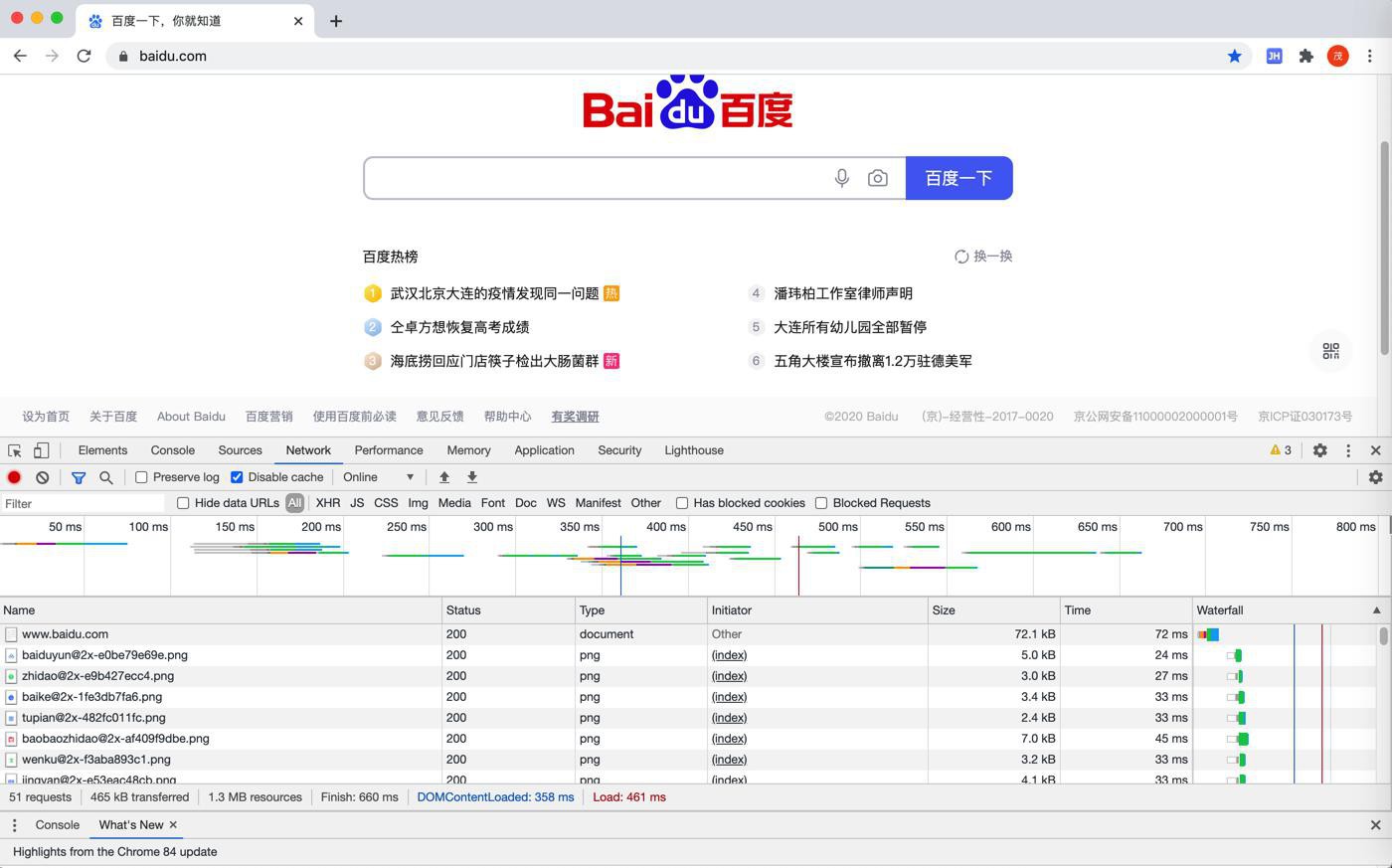Click the 百度一下 search button
Viewport: 1392px width, 868px height.
pyautogui.click(x=958, y=178)
